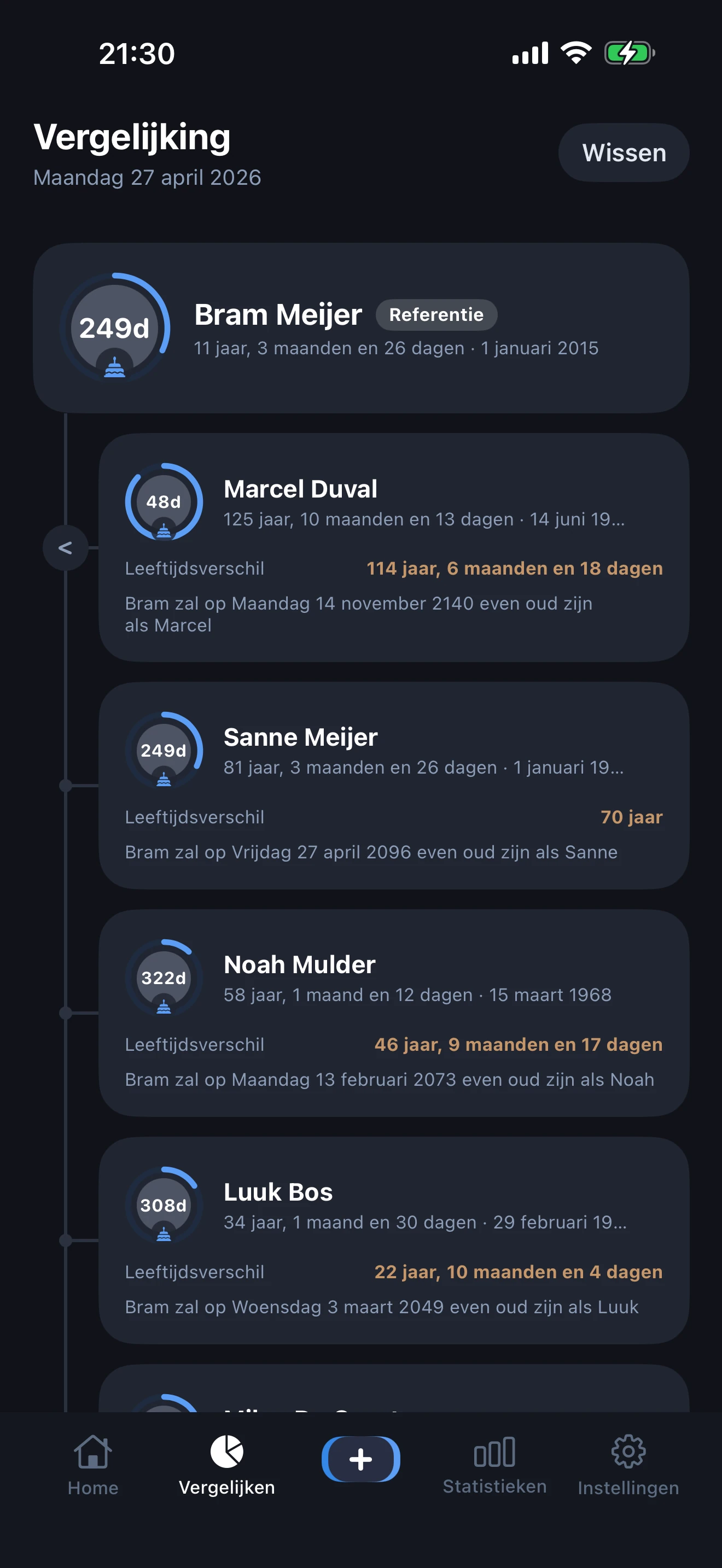Tap Sanne Meijer's 249d birthday ring
Screen dimensions: 722x1568
(x=164, y=751)
